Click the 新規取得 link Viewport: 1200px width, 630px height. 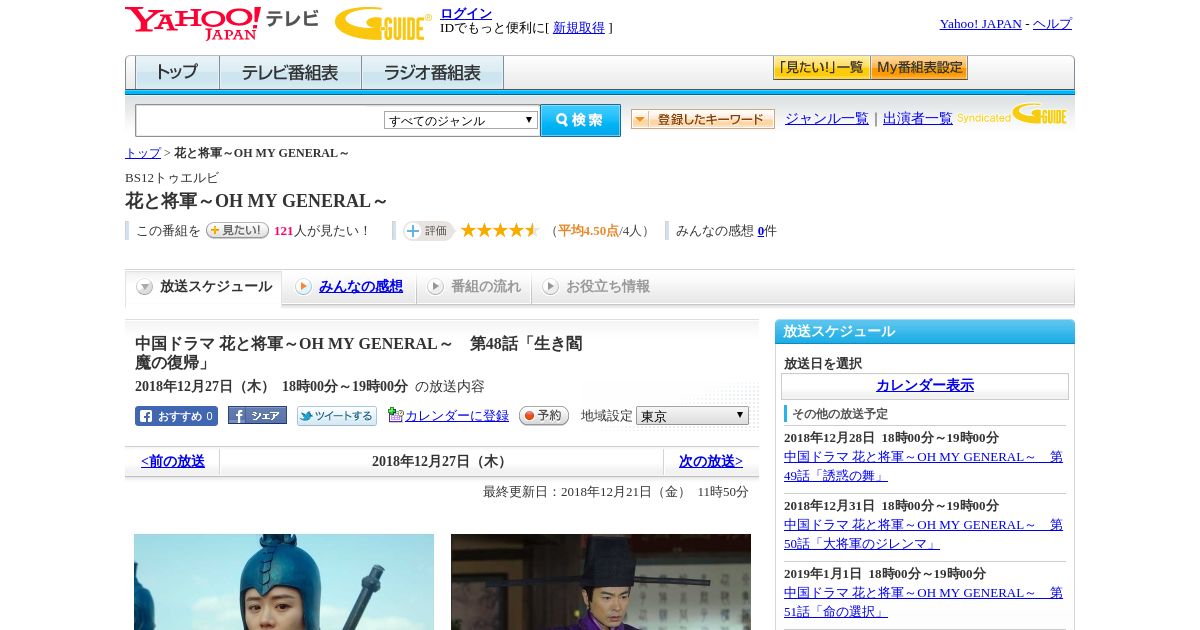(579, 28)
